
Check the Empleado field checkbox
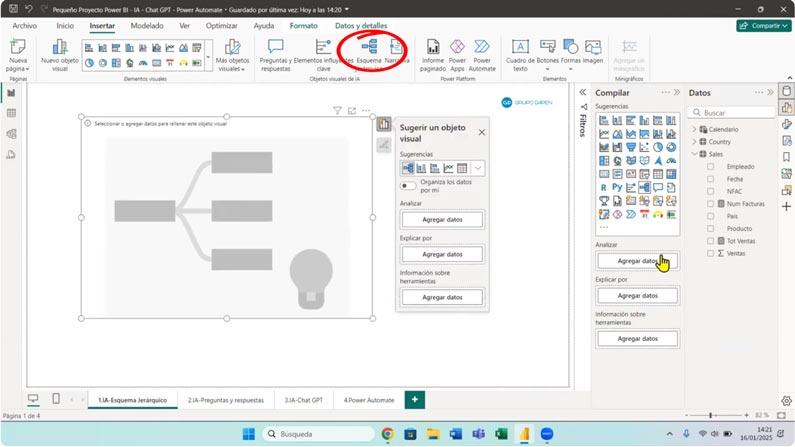(711, 166)
